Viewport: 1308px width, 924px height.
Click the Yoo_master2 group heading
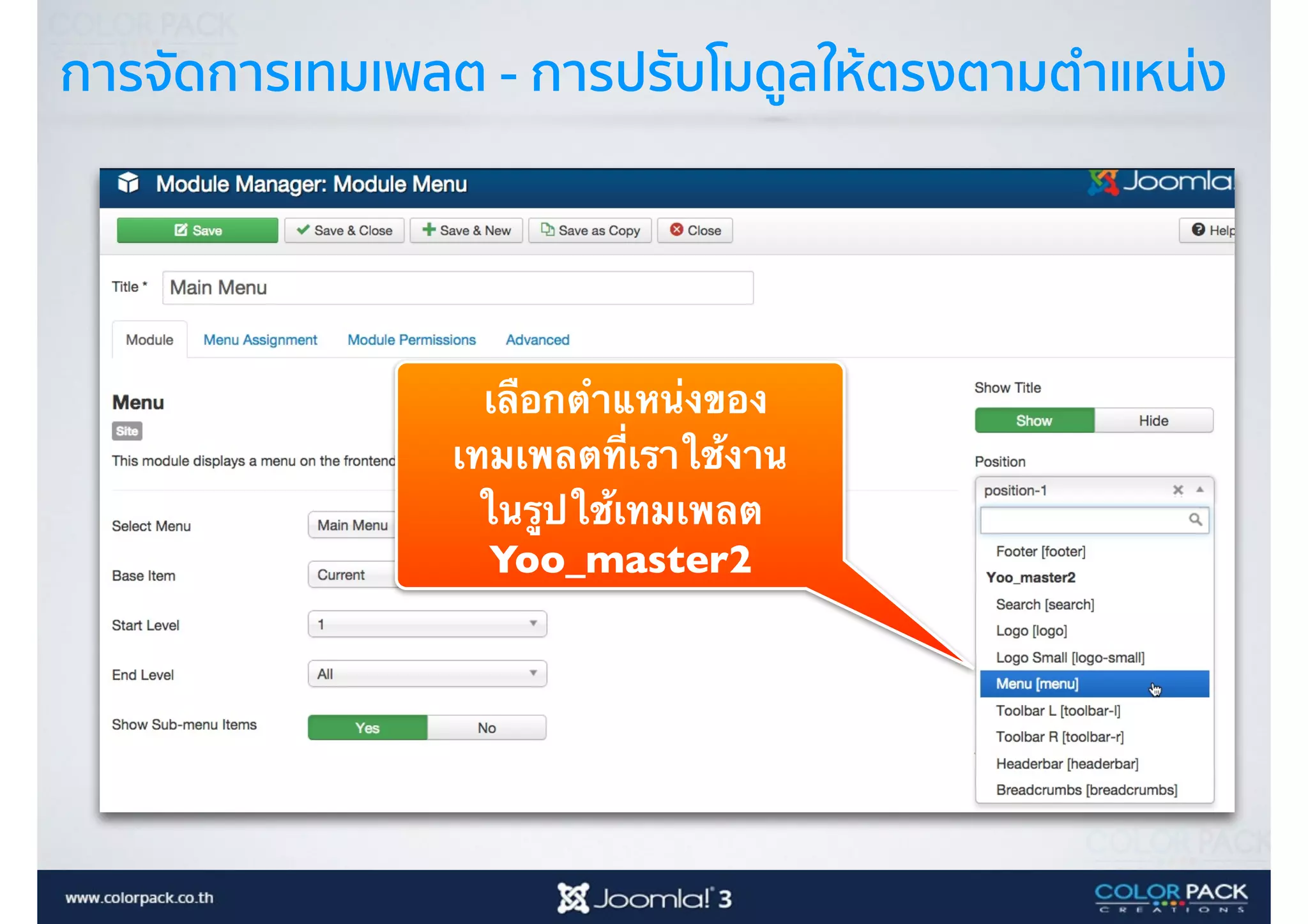(1031, 578)
